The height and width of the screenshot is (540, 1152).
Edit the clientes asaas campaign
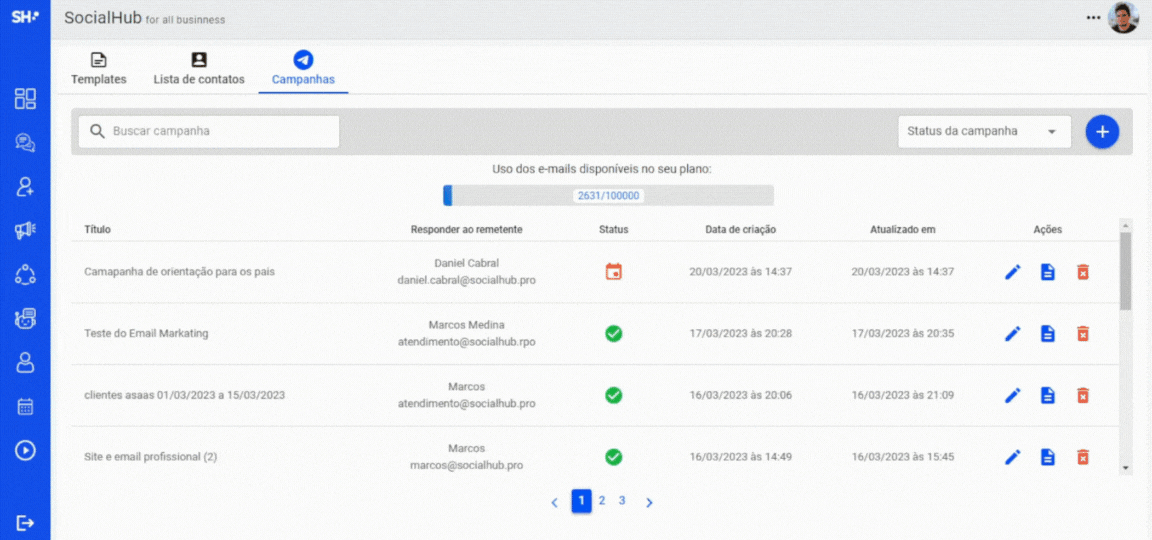click(x=1012, y=396)
